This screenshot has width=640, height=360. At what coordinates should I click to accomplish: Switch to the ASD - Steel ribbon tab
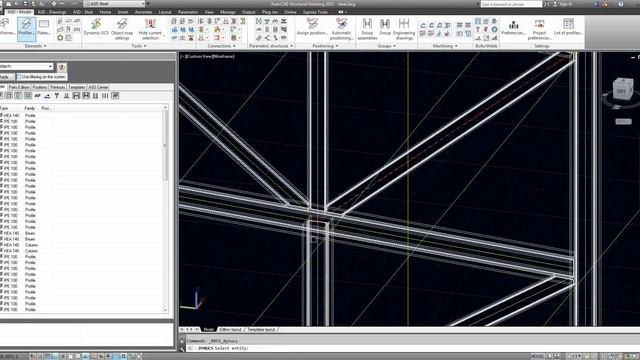pos(83,12)
